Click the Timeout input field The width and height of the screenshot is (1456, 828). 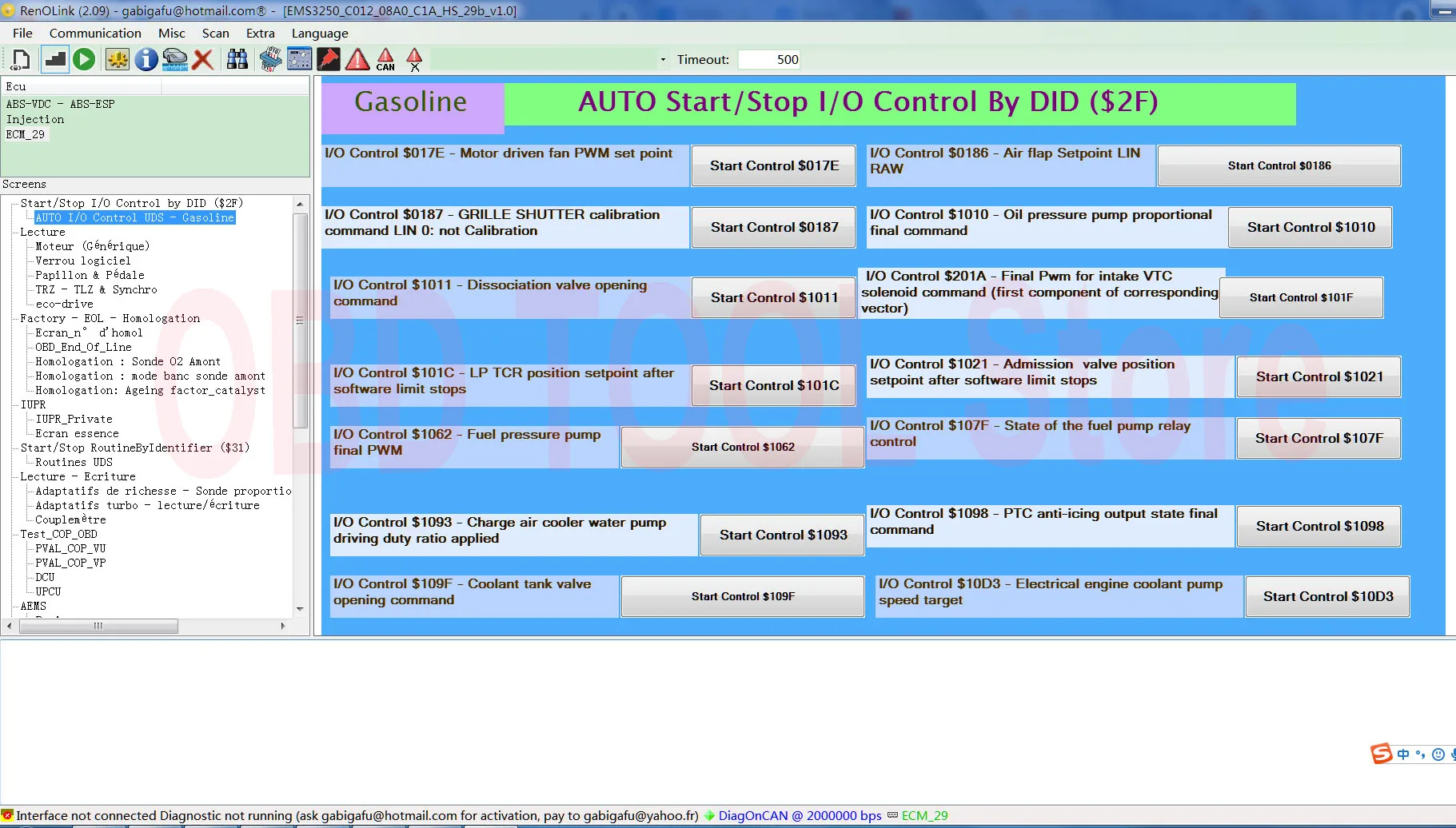click(x=769, y=59)
